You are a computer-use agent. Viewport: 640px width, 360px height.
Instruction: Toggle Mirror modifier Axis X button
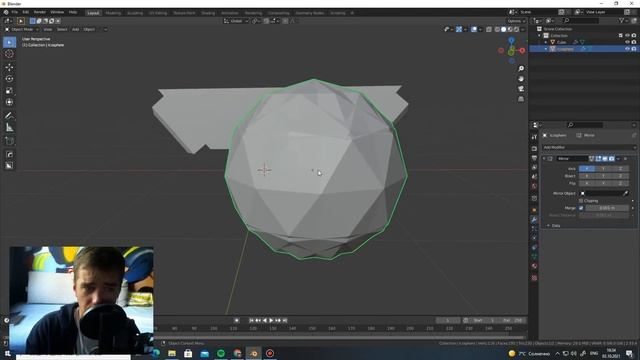click(587, 169)
